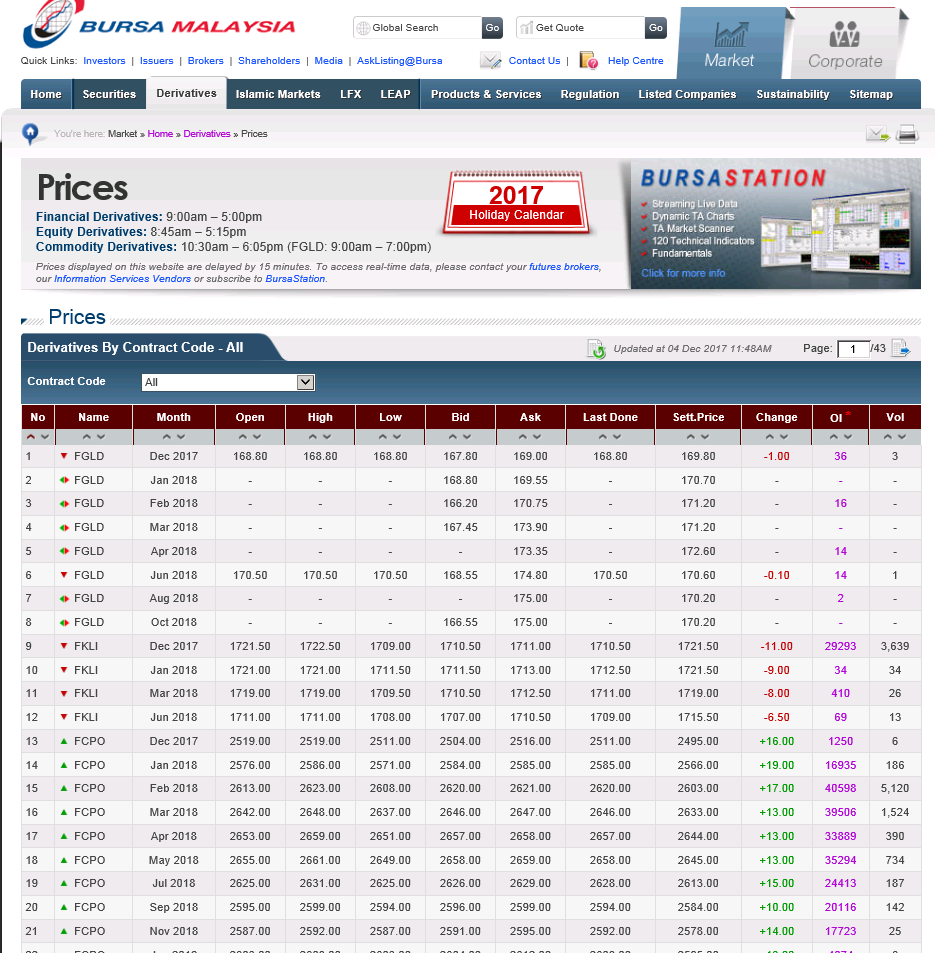The height and width of the screenshot is (953, 935).
Task: Focus the Get Quote input field
Action: (581, 27)
